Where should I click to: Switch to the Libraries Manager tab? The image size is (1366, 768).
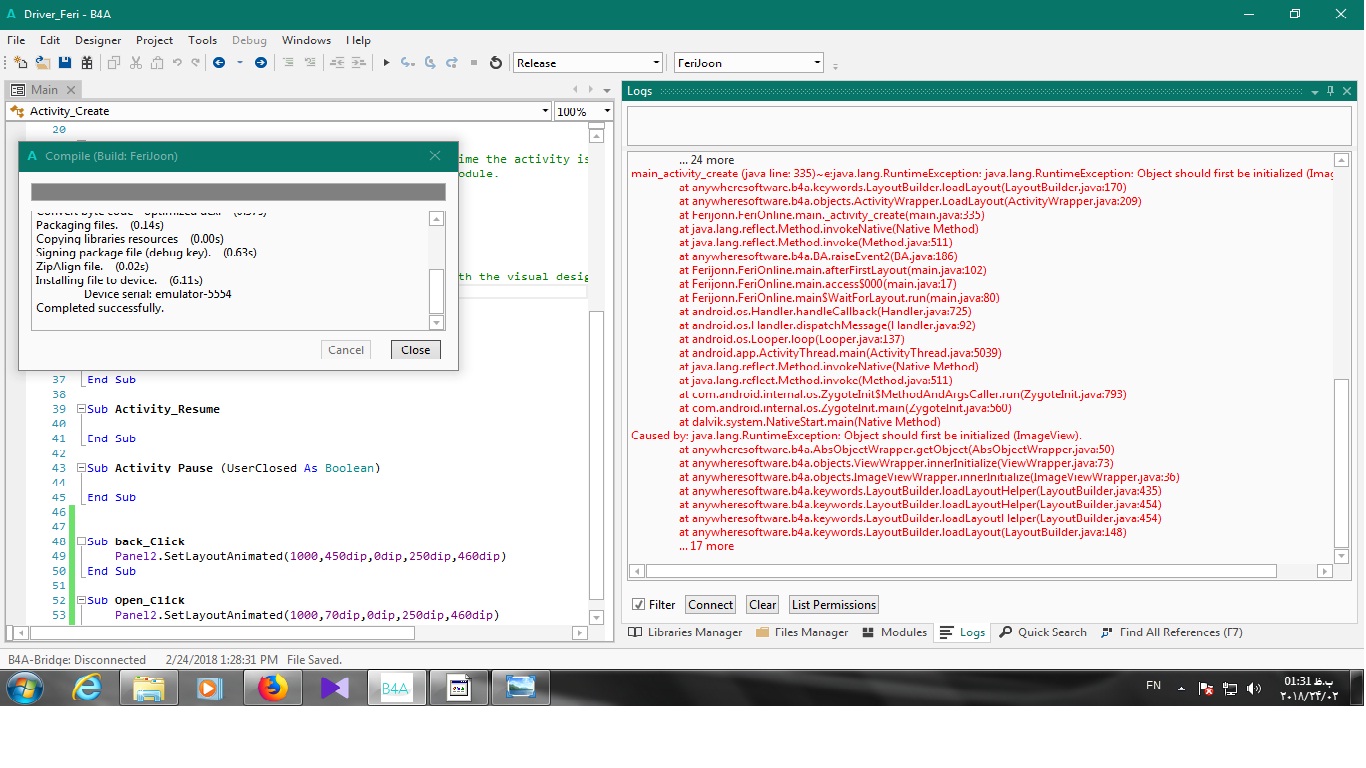coord(685,632)
